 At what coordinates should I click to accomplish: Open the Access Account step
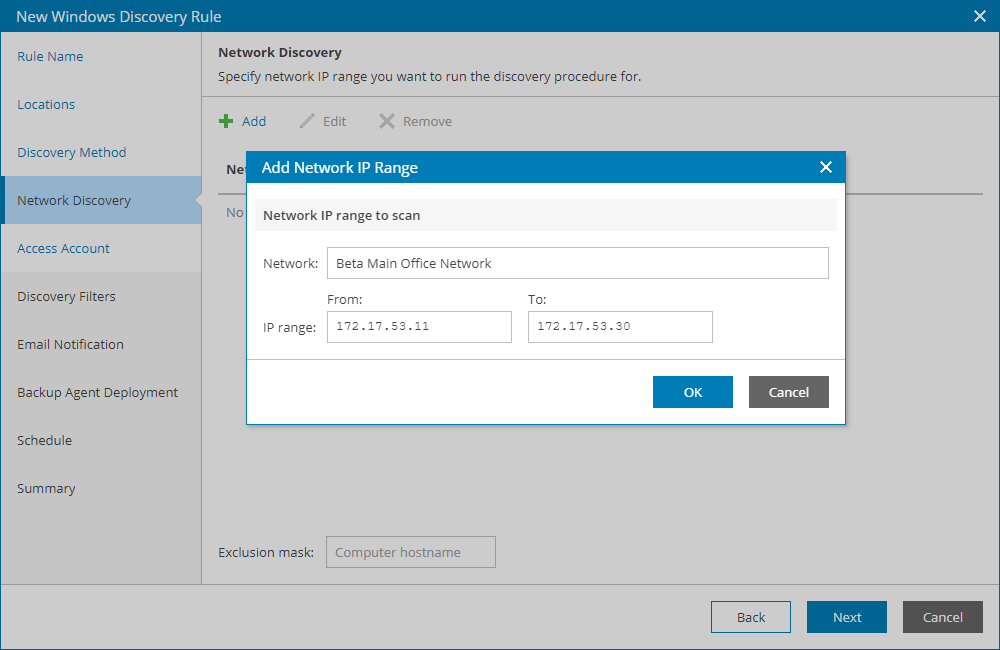(63, 249)
